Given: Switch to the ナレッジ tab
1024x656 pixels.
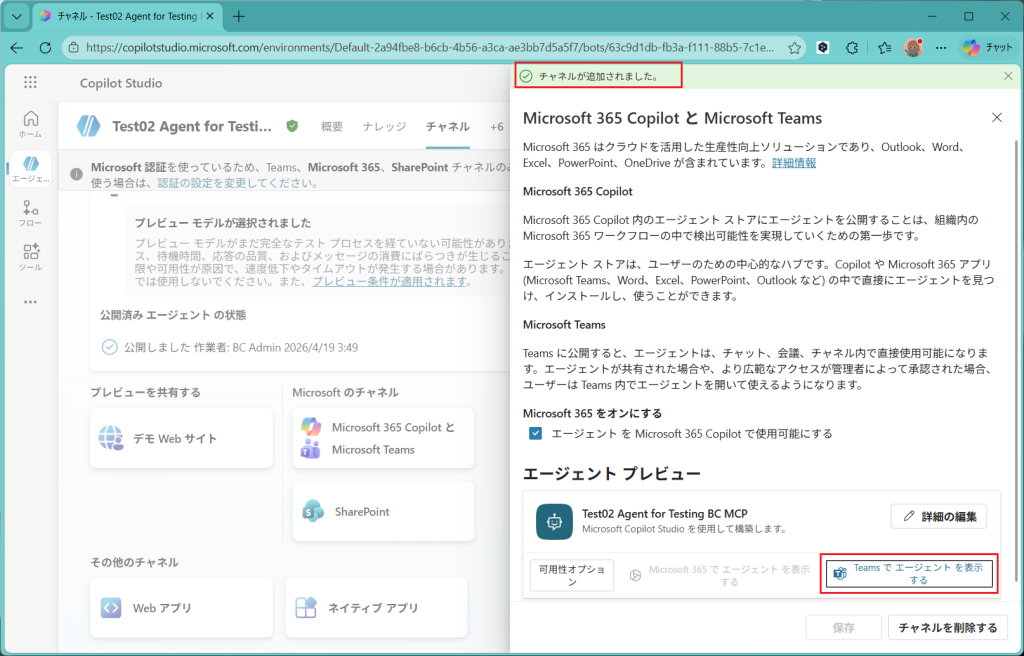Looking at the screenshot, I should [384, 127].
